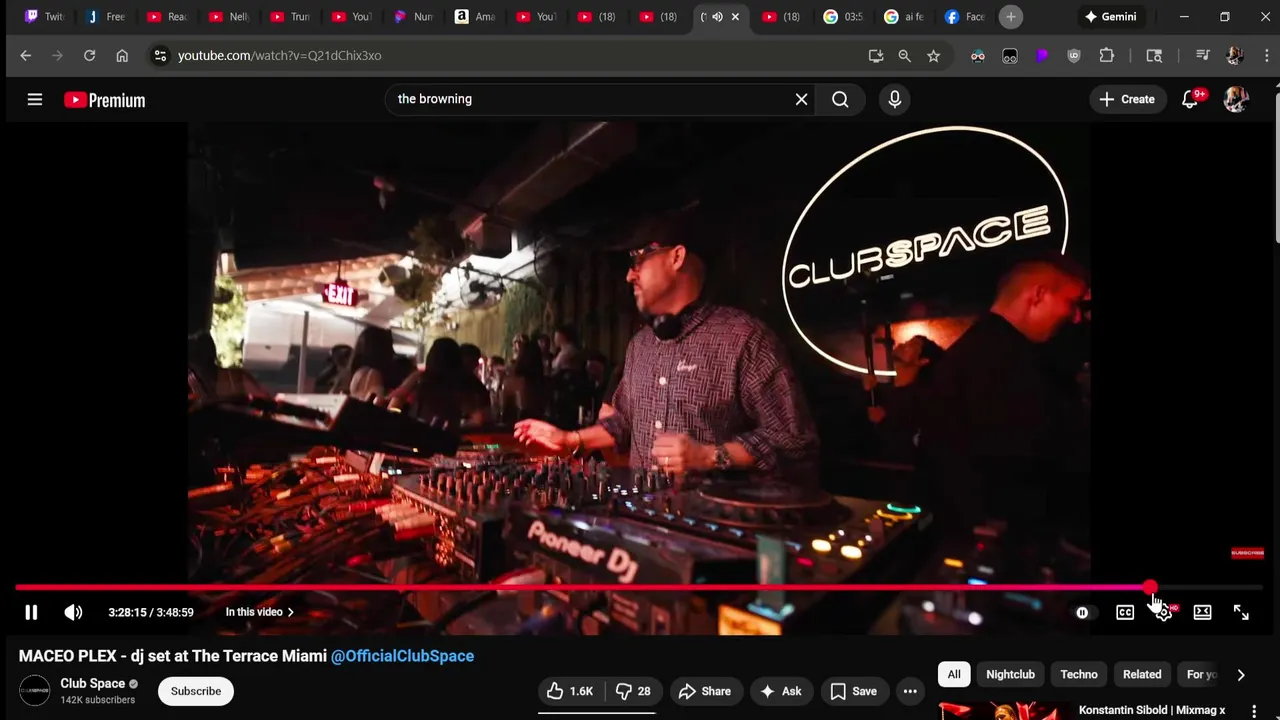This screenshot has height=720, width=1280.
Task: Open YouTube notifications bell
Action: pyautogui.click(x=1190, y=99)
